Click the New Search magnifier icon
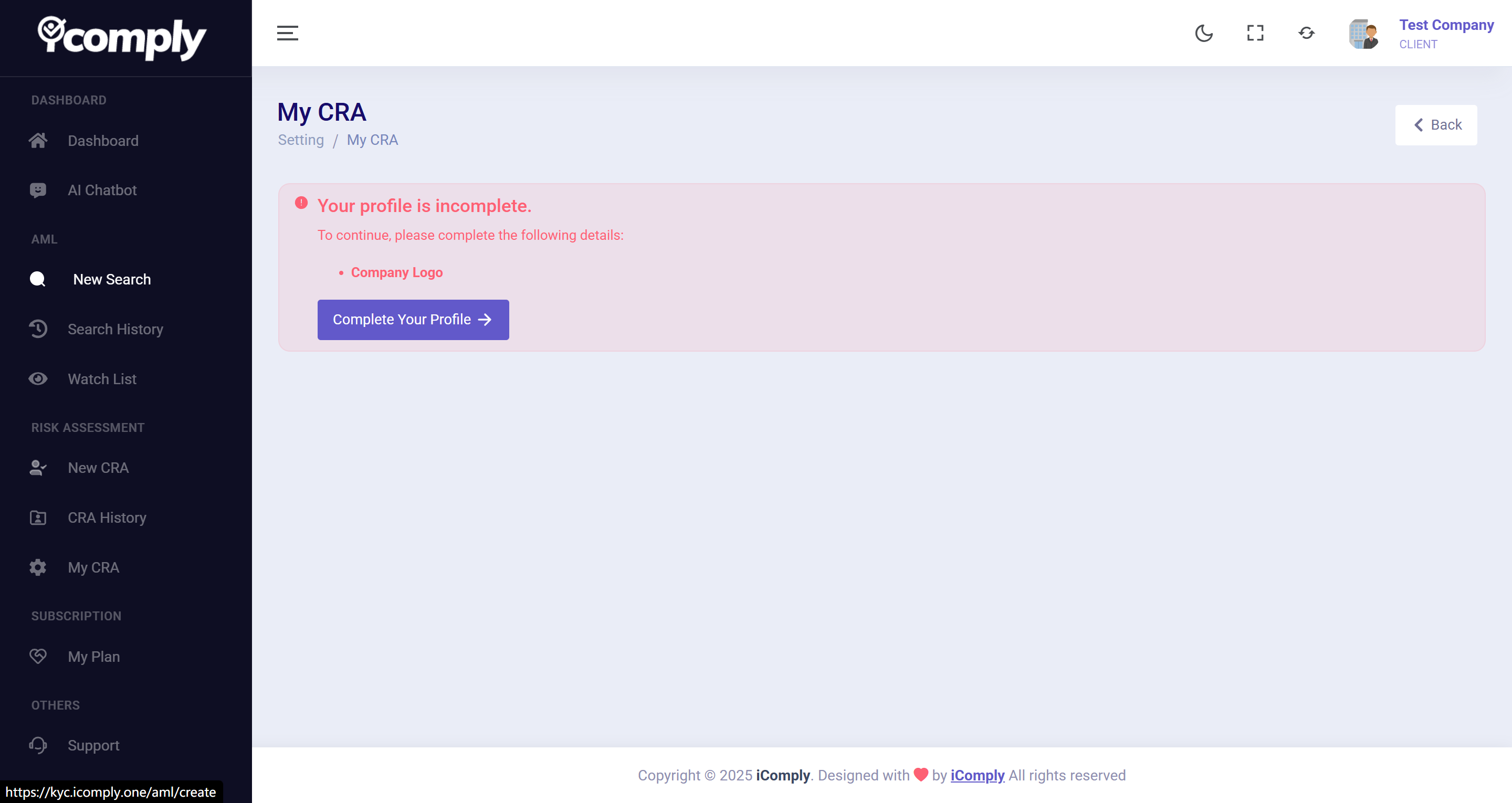This screenshot has width=1512, height=803. coord(38,279)
